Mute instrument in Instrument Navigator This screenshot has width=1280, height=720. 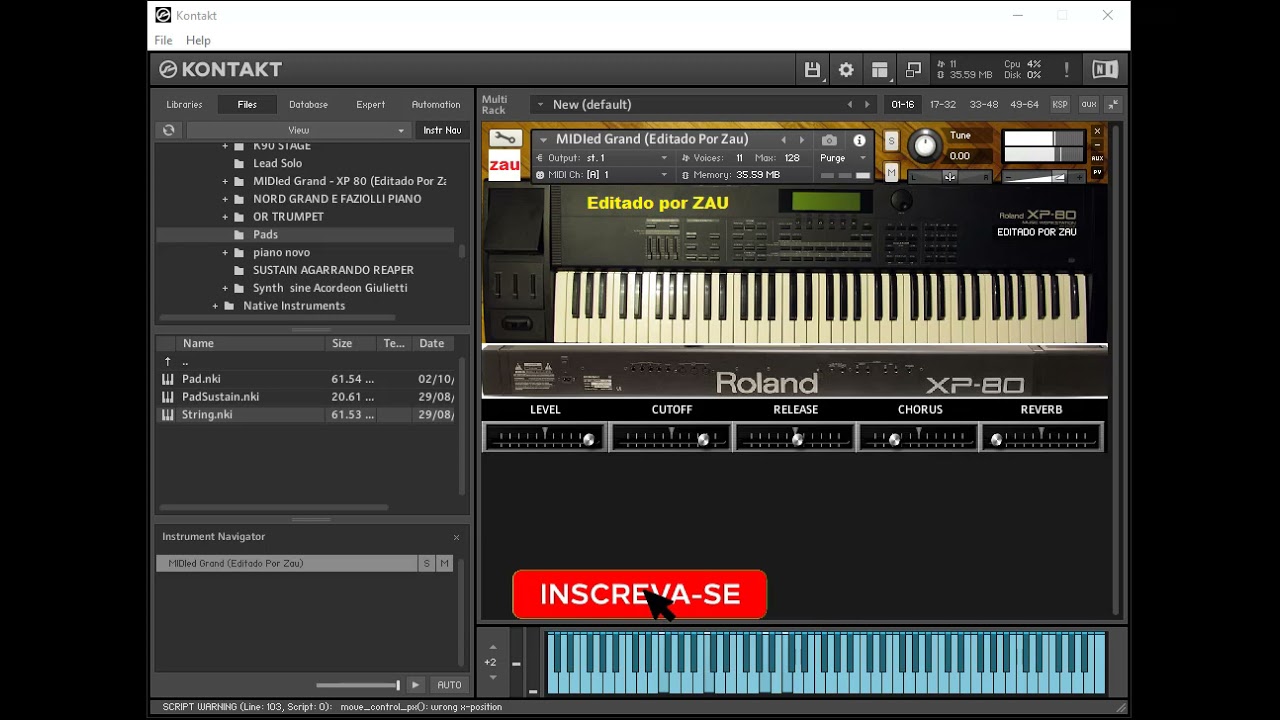[445, 564]
